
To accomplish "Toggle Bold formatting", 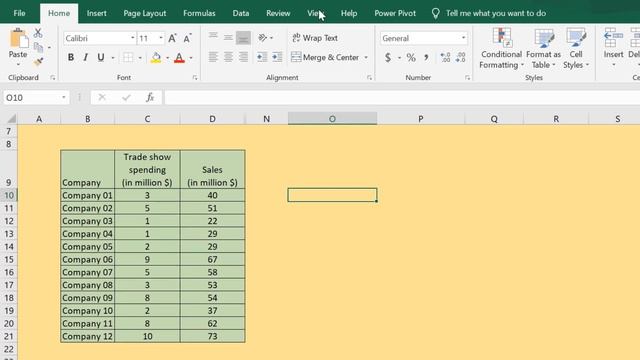I will [71, 58].
